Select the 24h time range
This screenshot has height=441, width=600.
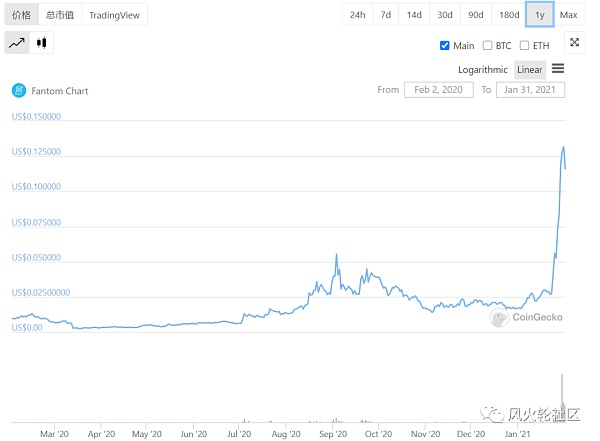click(357, 15)
